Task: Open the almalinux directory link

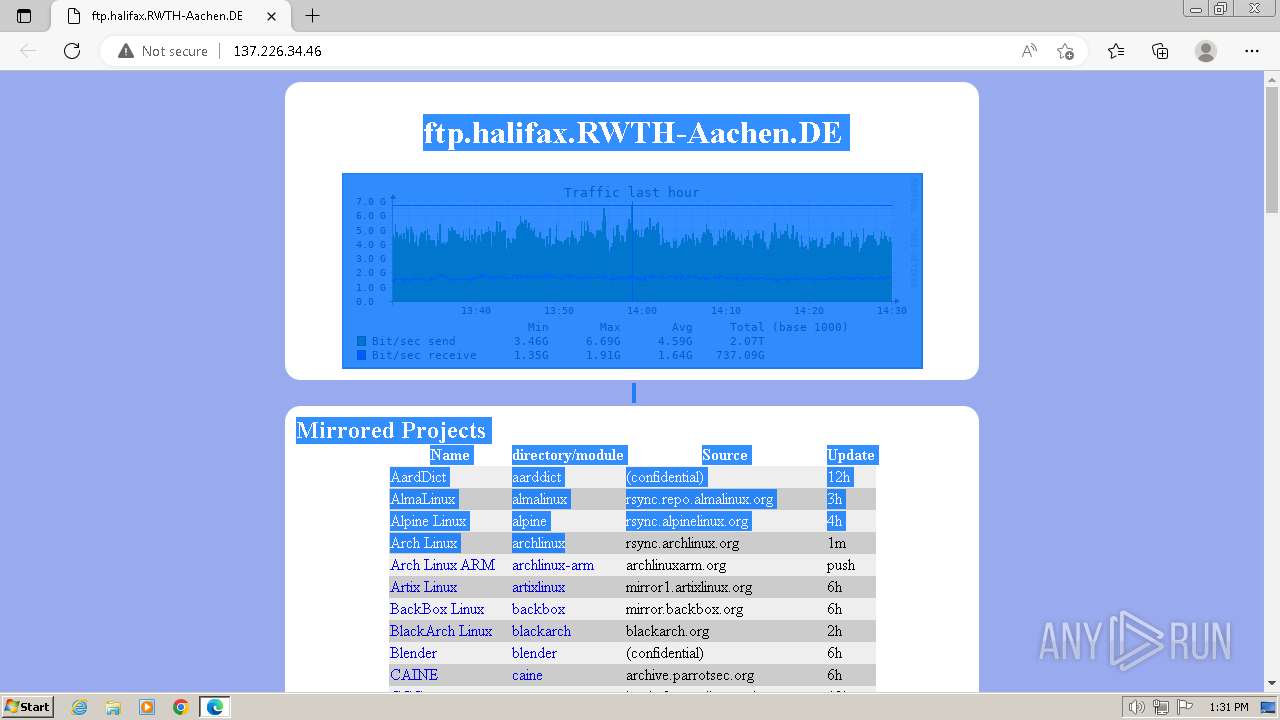Action: 540,499
